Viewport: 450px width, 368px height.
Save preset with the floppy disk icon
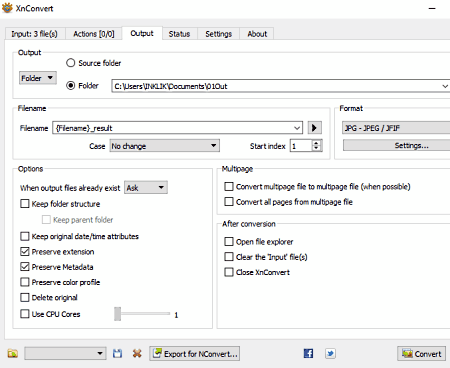pos(117,354)
